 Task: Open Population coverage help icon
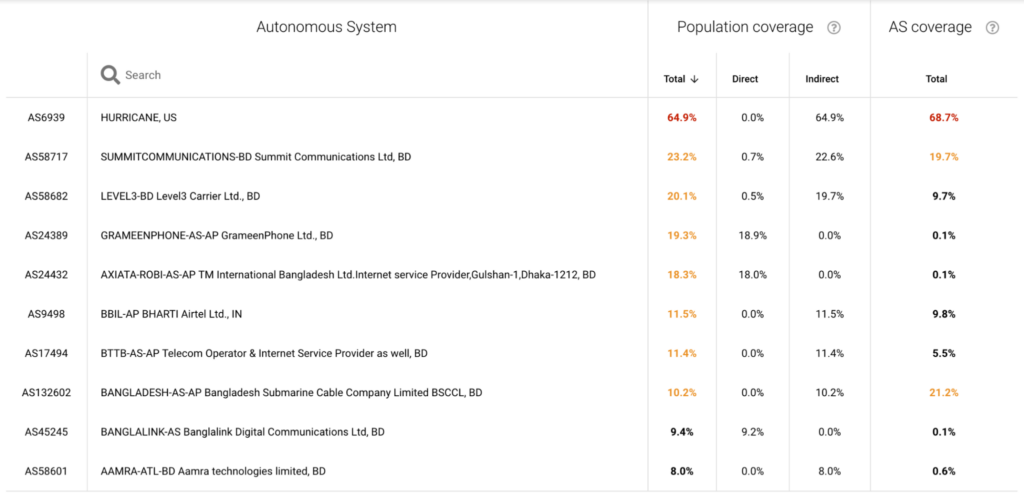(x=834, y=28)
